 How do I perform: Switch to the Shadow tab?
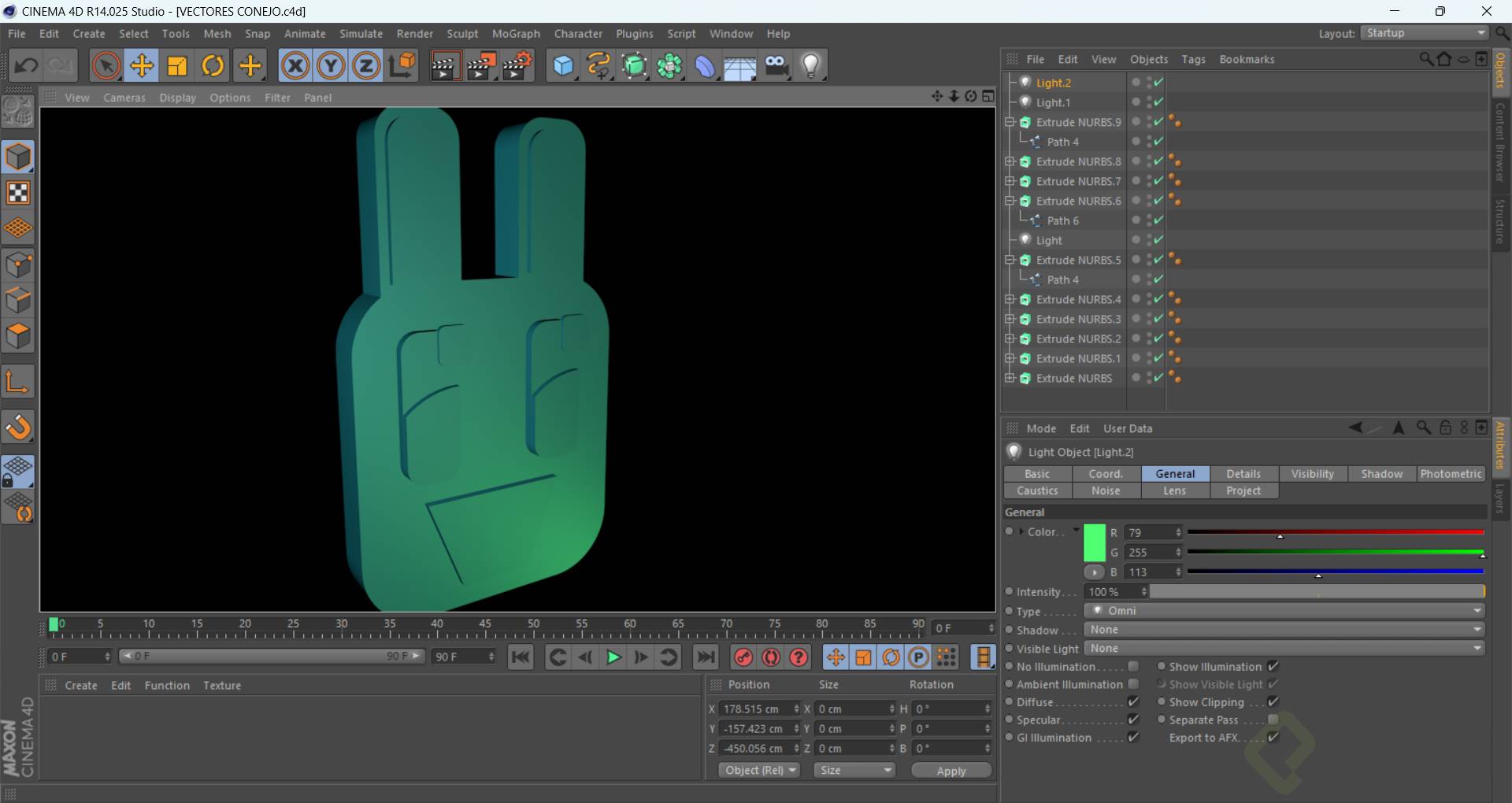coord(1382,474)
